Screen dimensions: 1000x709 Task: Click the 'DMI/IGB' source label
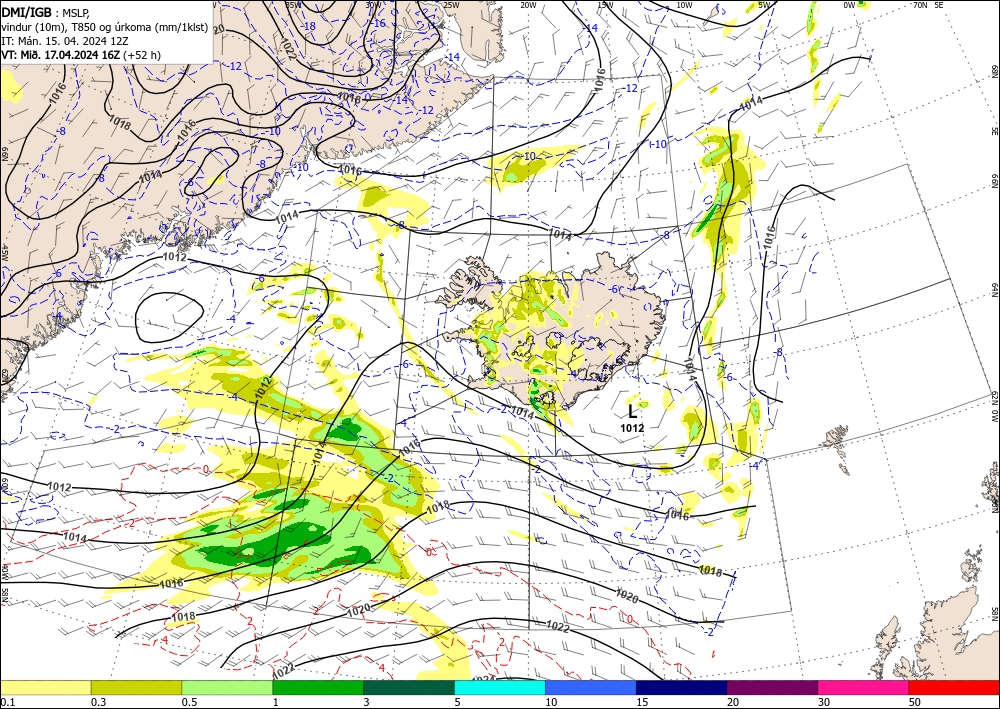coord(27,12)
